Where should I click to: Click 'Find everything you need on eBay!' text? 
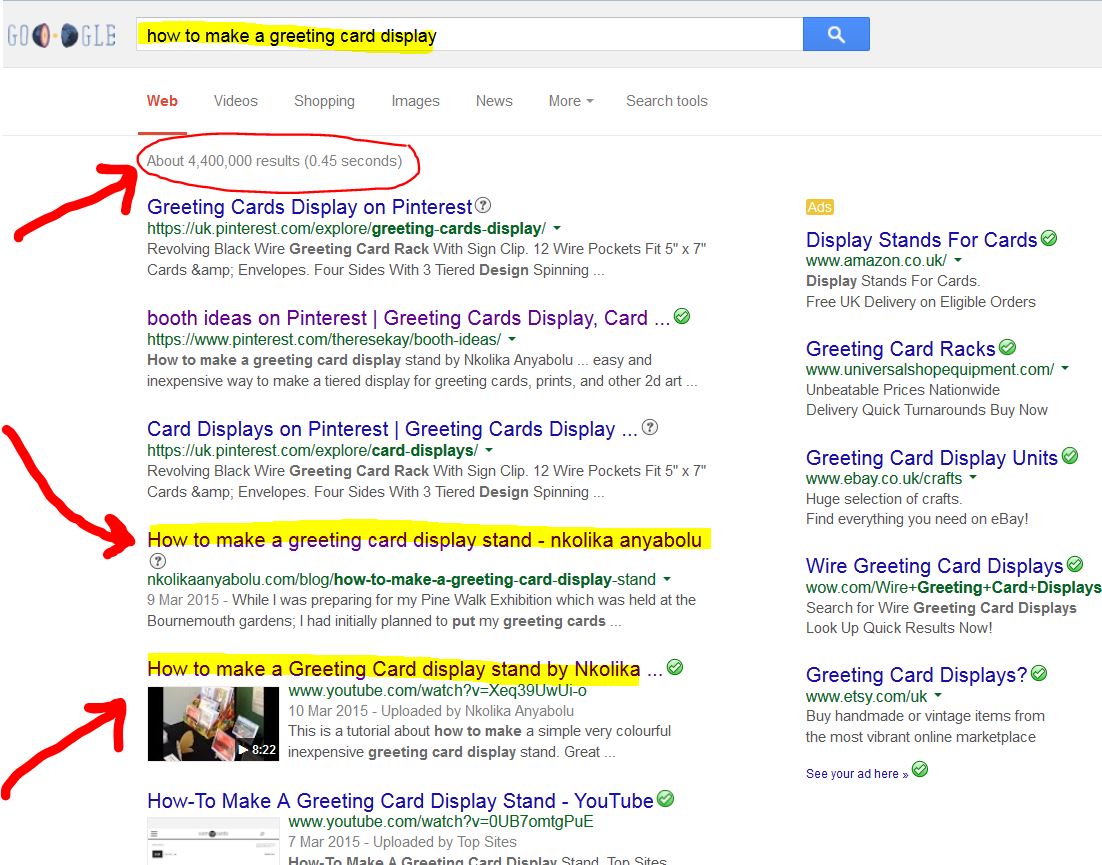(917, 519)
